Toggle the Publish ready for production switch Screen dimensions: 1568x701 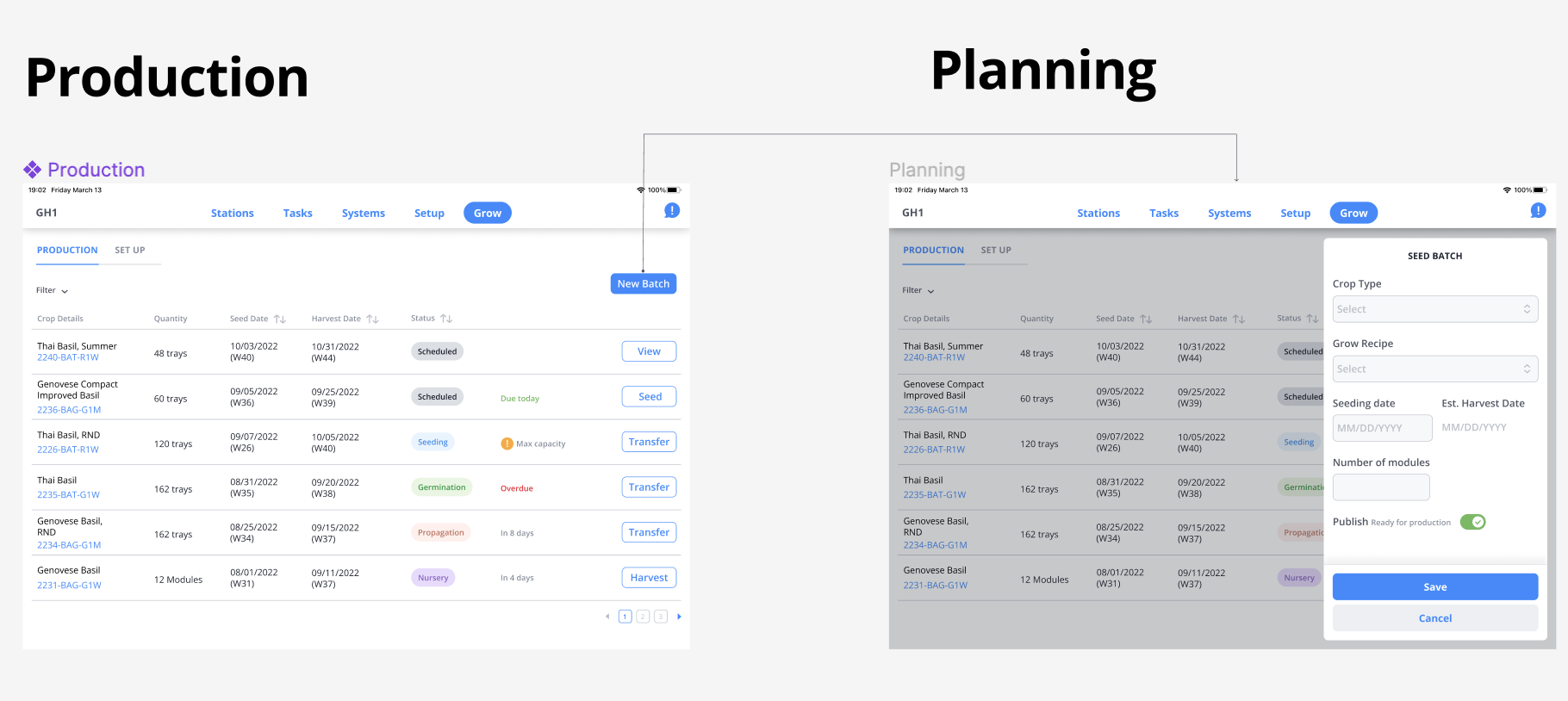pyautogui.click(x=1472, y=522)
